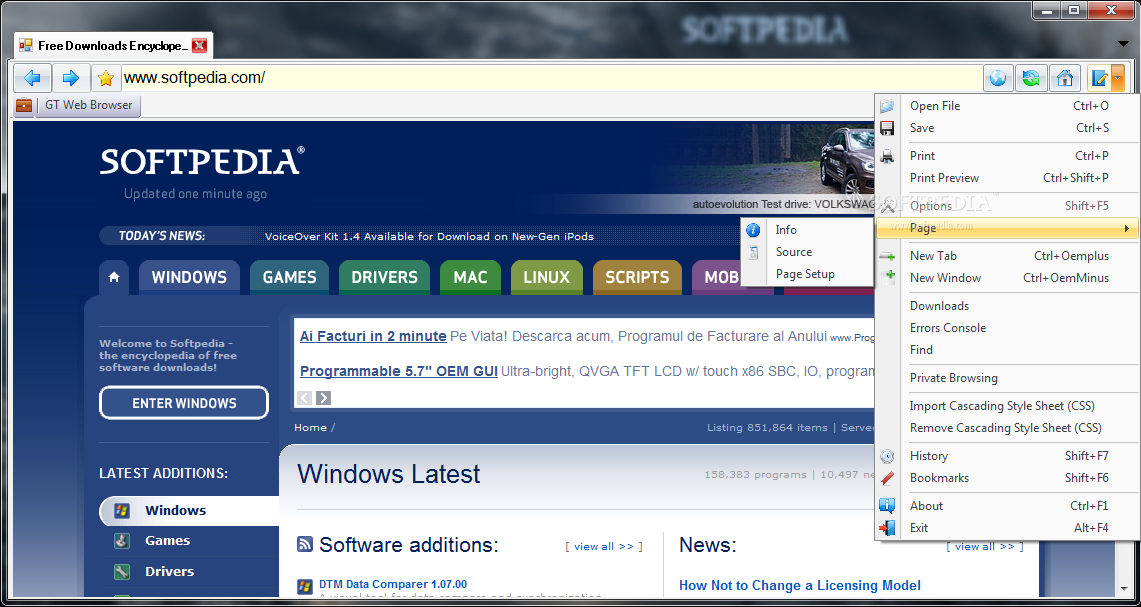Click the ad next arrow button

point(323,398)
